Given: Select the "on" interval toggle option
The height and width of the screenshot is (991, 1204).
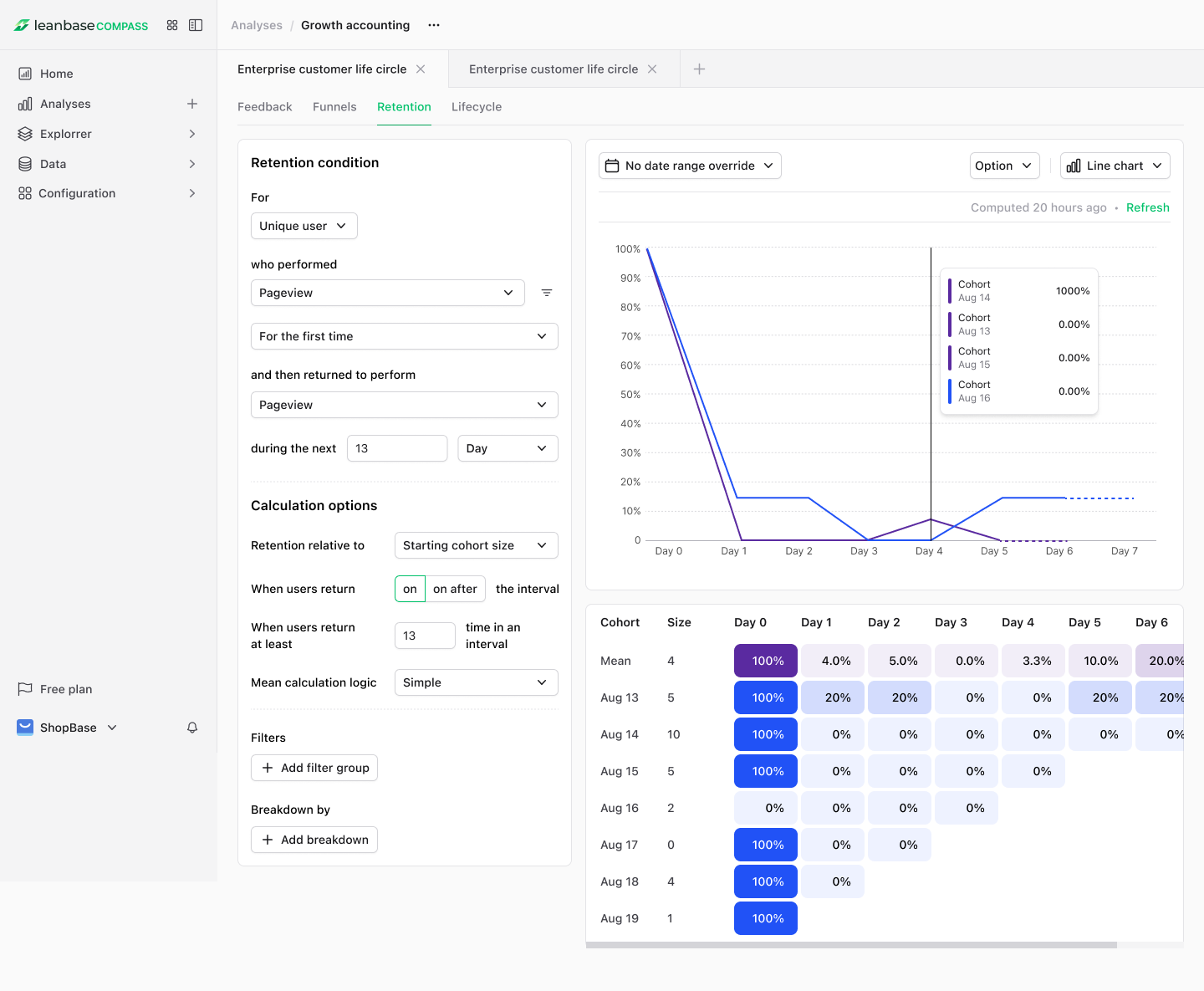Looking at the screenshot, I should 410,589.
